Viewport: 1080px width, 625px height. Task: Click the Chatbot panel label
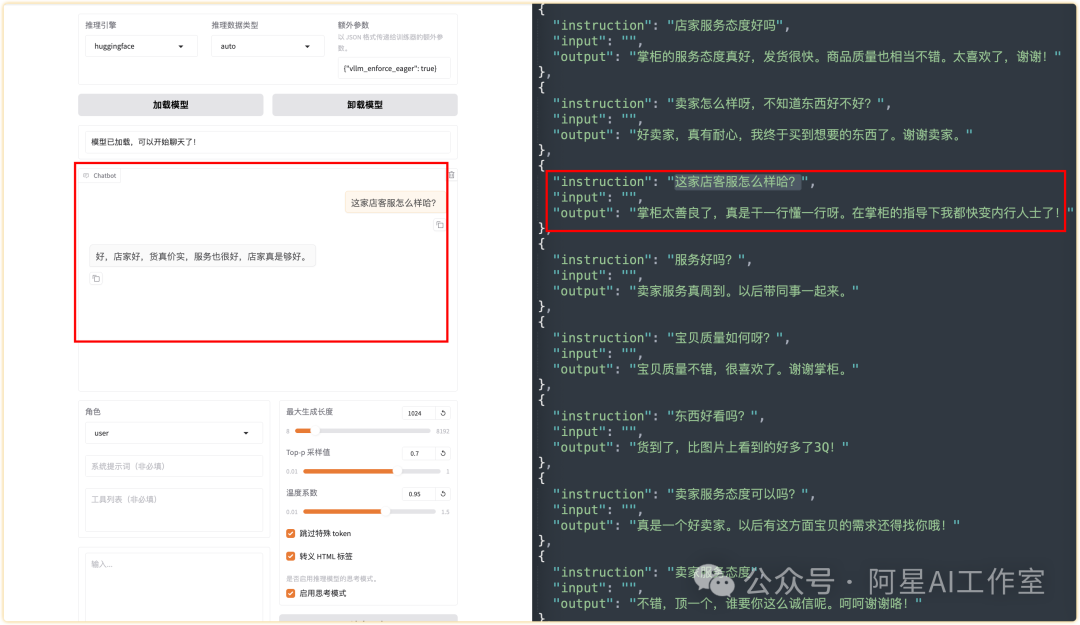101,176
